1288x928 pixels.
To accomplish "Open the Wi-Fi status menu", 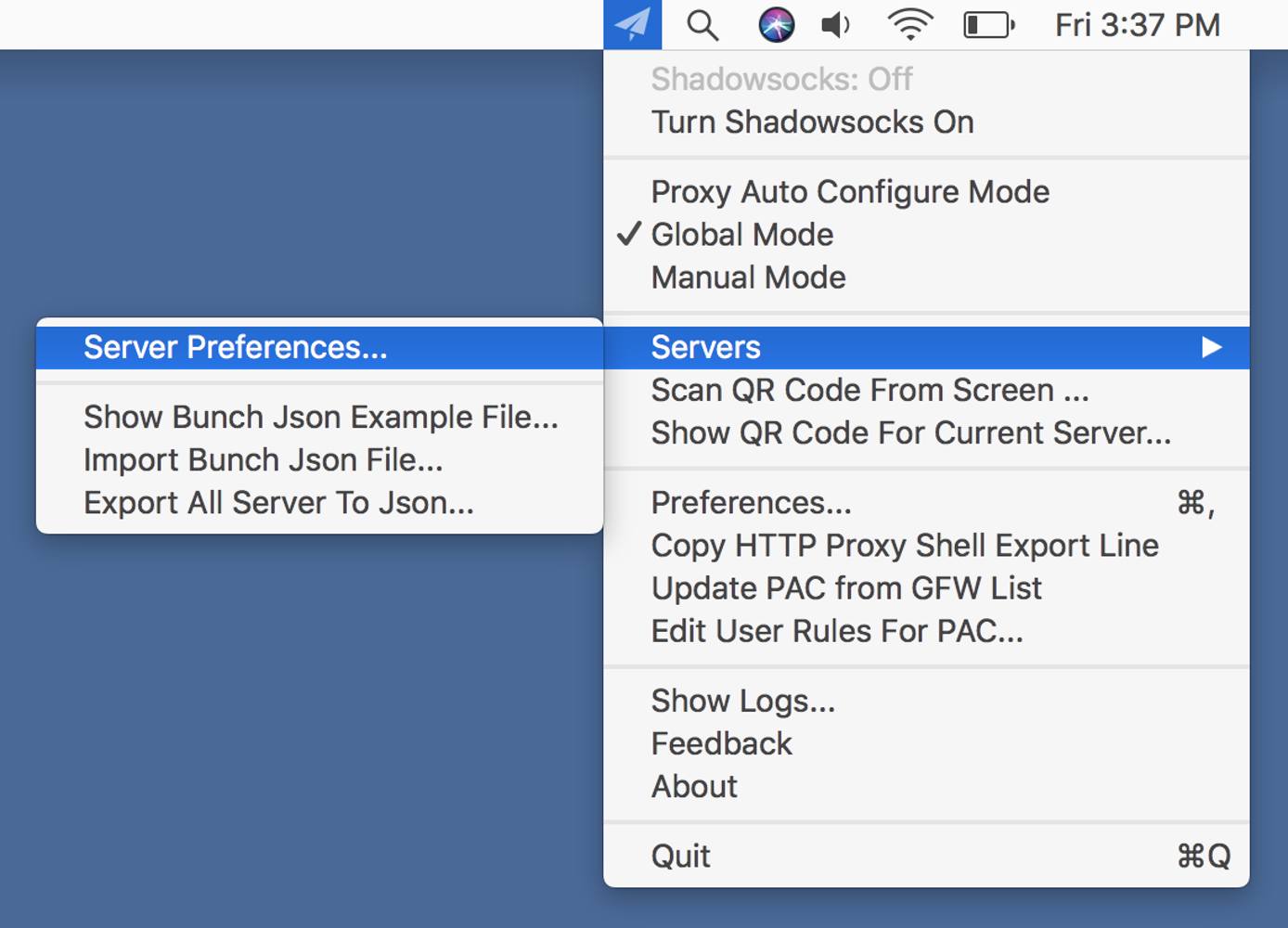I will tap(909, 24).
